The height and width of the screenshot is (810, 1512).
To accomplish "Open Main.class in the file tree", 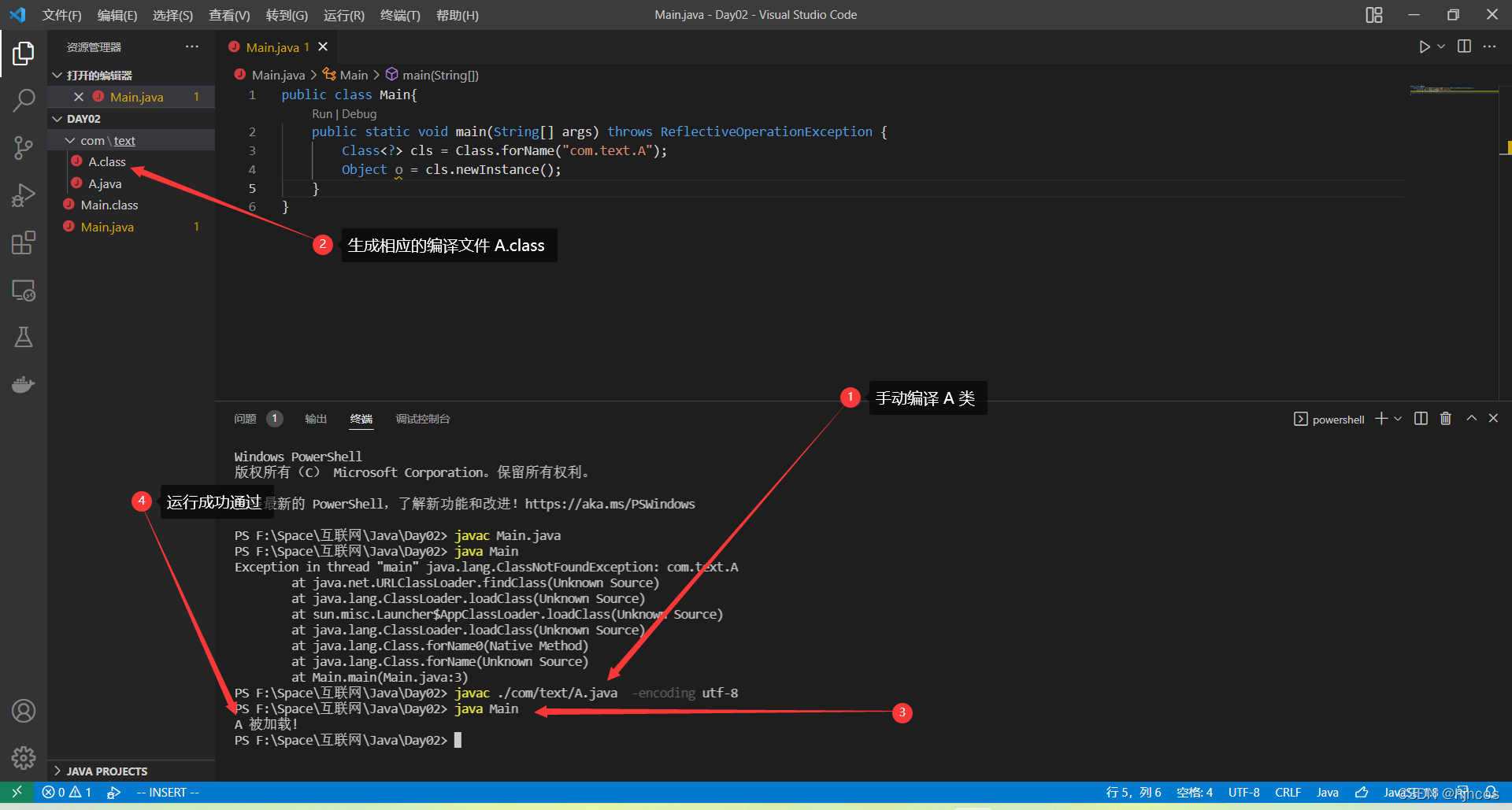I will (x=109, y=205).
